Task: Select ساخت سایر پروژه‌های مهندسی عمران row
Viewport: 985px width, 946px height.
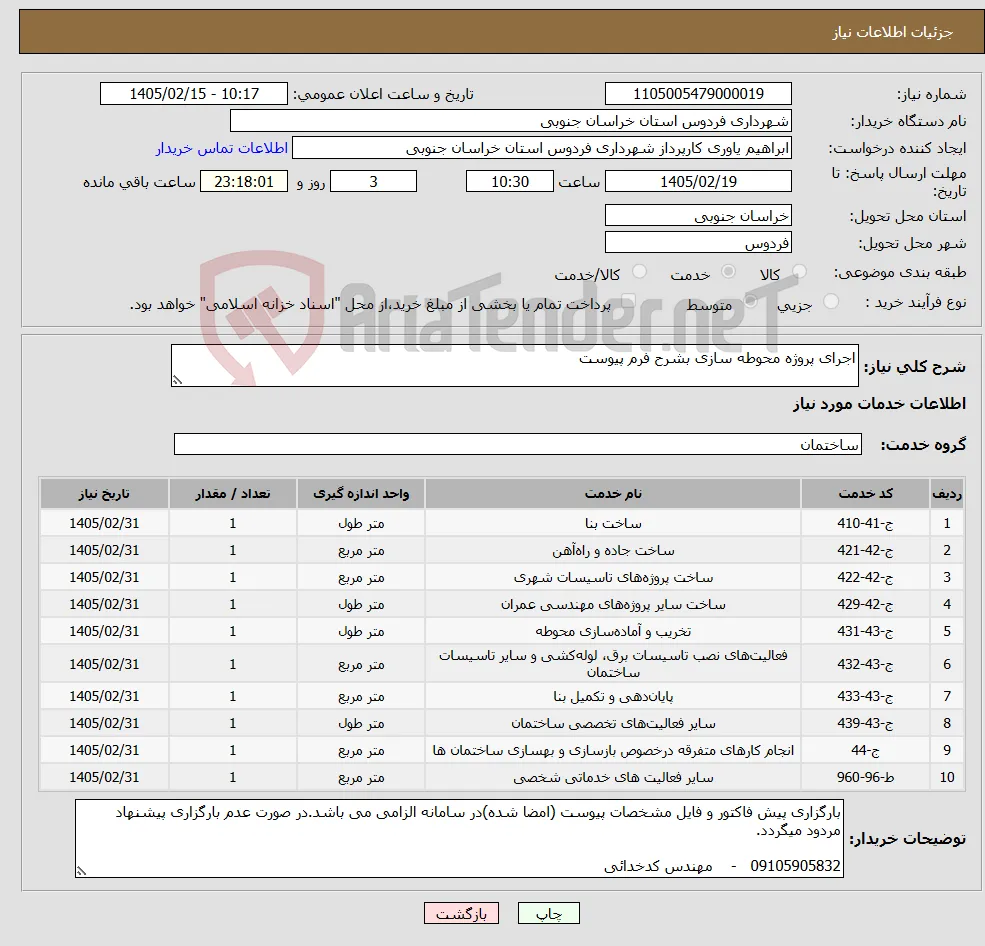Action: click(x=502, y=604)
